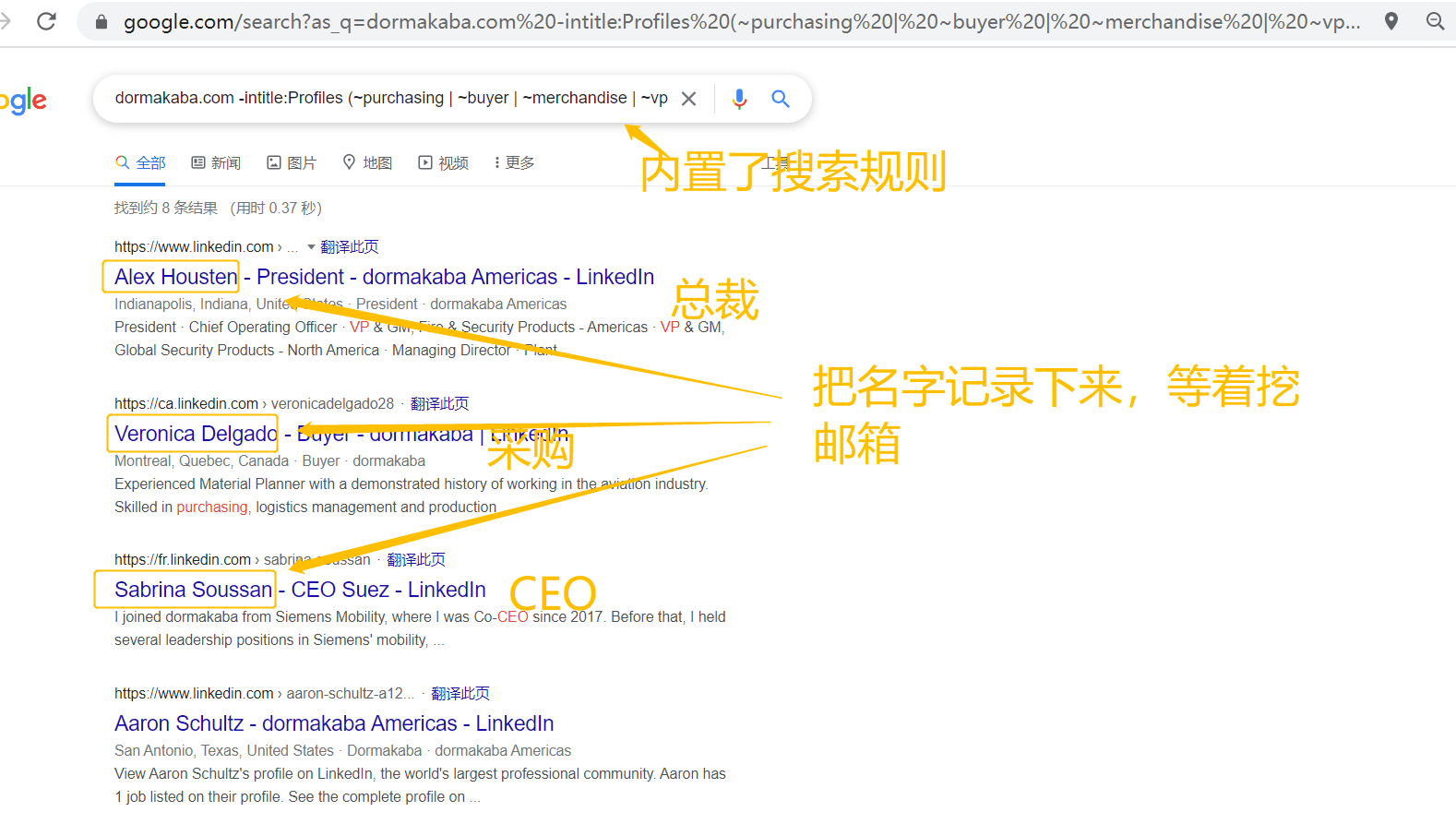
Task: Click the ca.linkedin.com veronicadelgado28 URL
Action: (x=254, y=404)
